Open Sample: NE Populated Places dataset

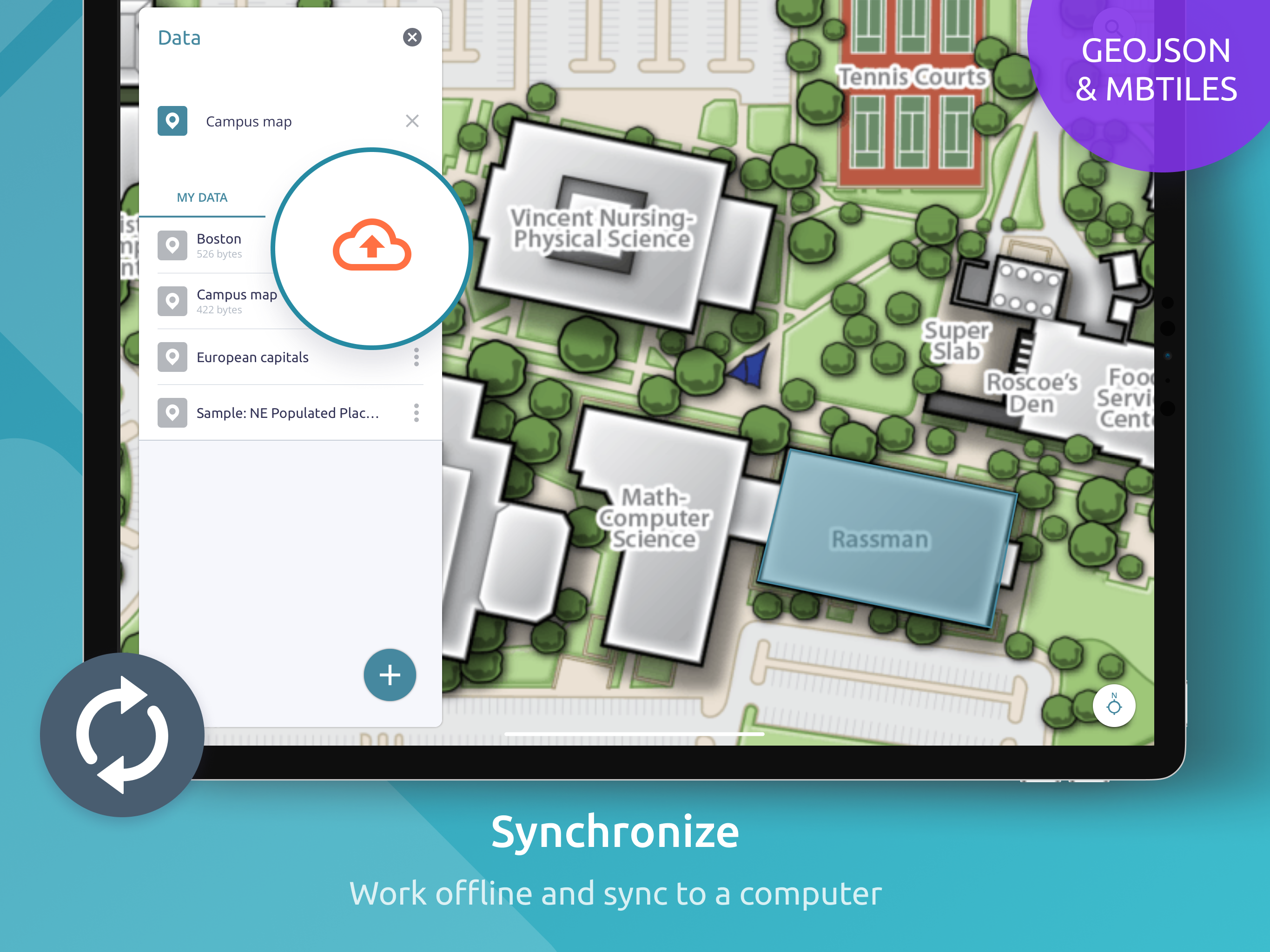287,413
